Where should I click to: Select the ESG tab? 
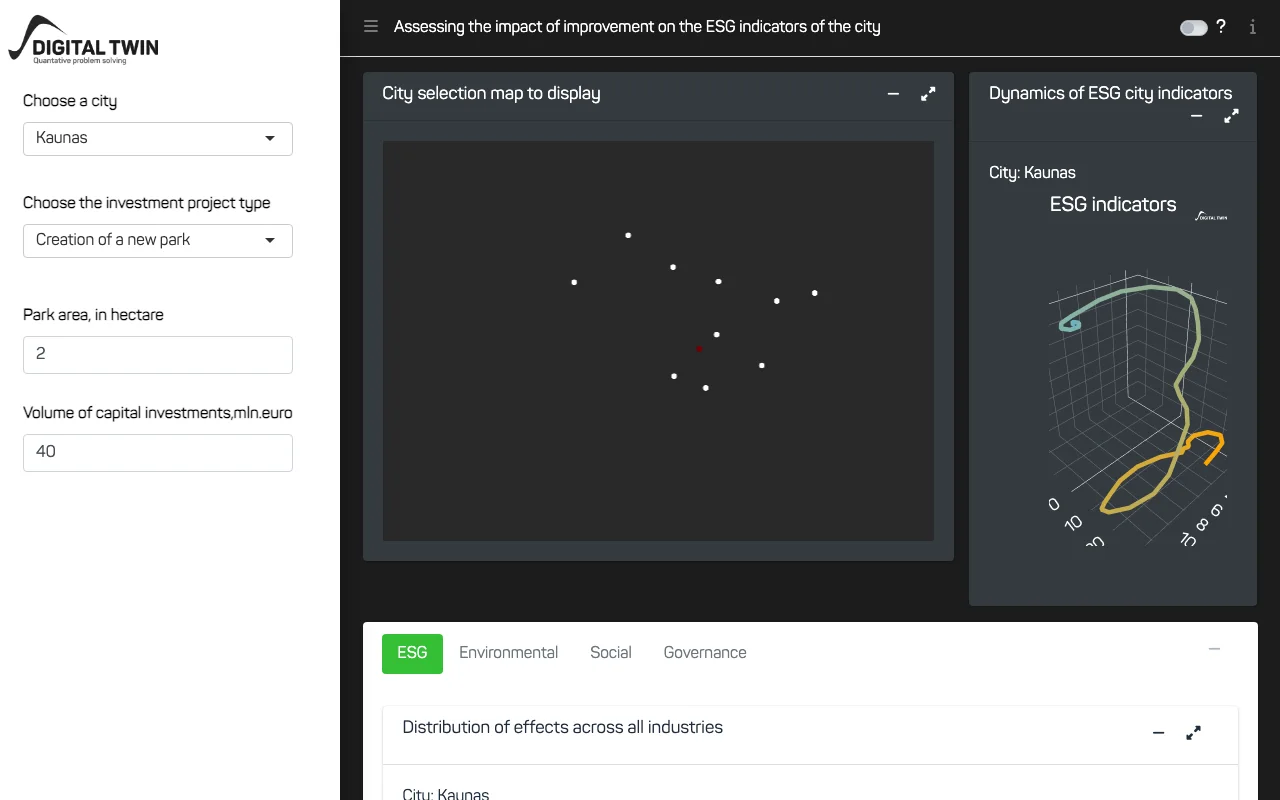tap(412, 653)
